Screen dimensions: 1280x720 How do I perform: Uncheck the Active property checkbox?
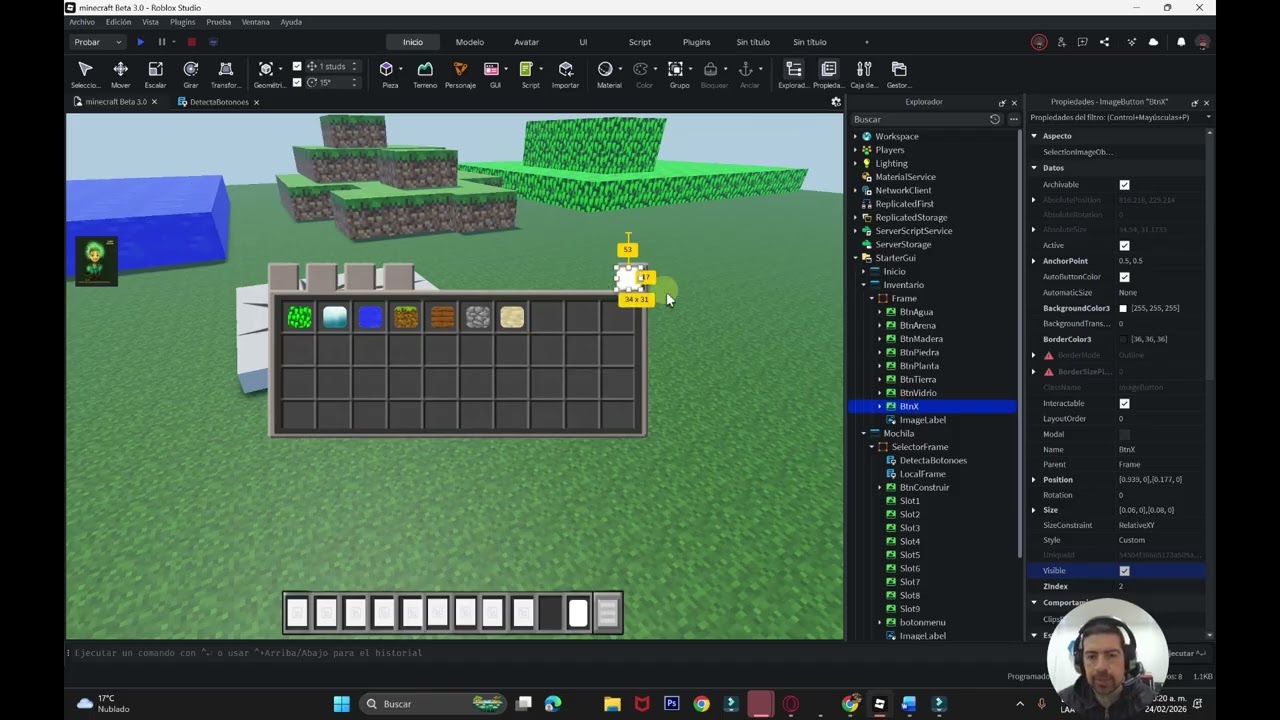(1124, 246)
